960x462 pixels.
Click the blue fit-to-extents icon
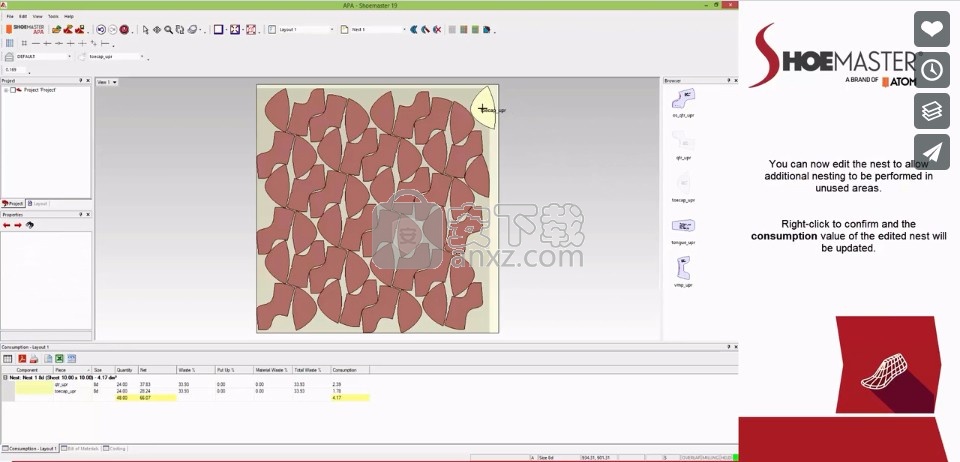[234, 29]
